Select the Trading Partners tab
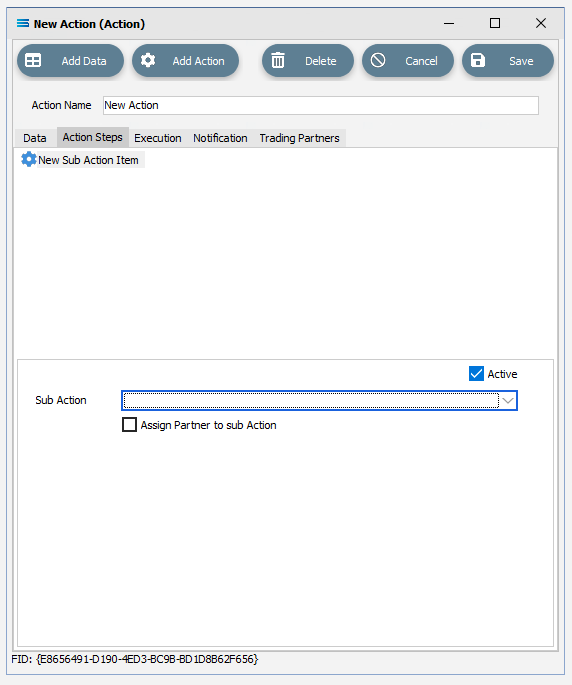 299,138
